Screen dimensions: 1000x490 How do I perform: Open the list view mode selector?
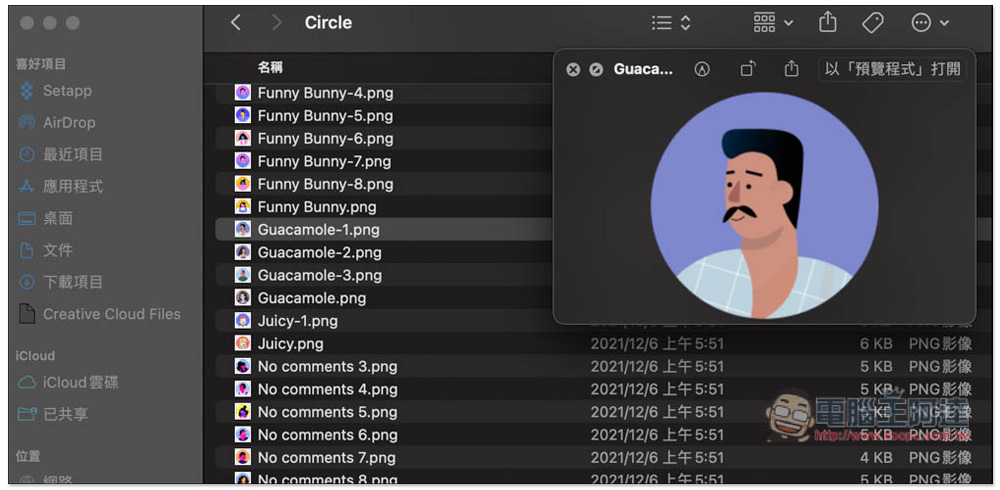[670, 22]
